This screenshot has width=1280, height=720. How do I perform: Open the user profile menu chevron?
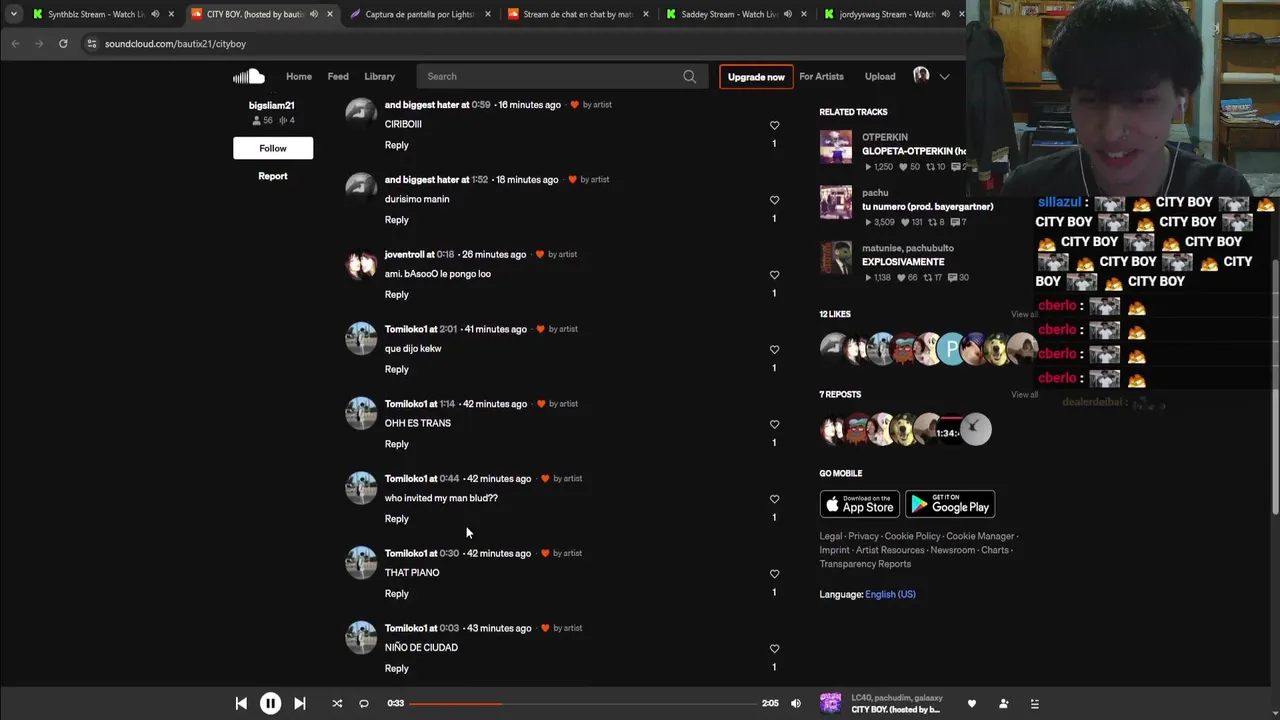(944, 77)
